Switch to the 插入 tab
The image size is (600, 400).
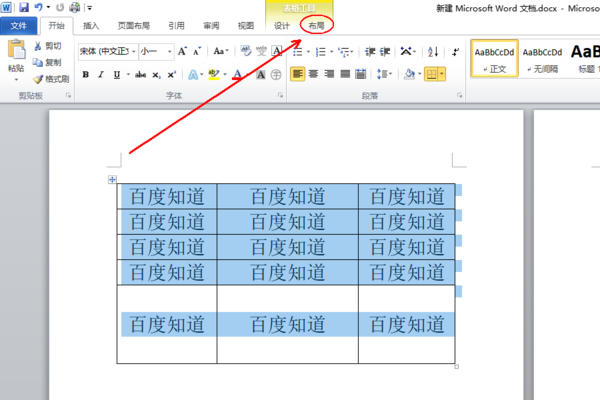[91, 26]
